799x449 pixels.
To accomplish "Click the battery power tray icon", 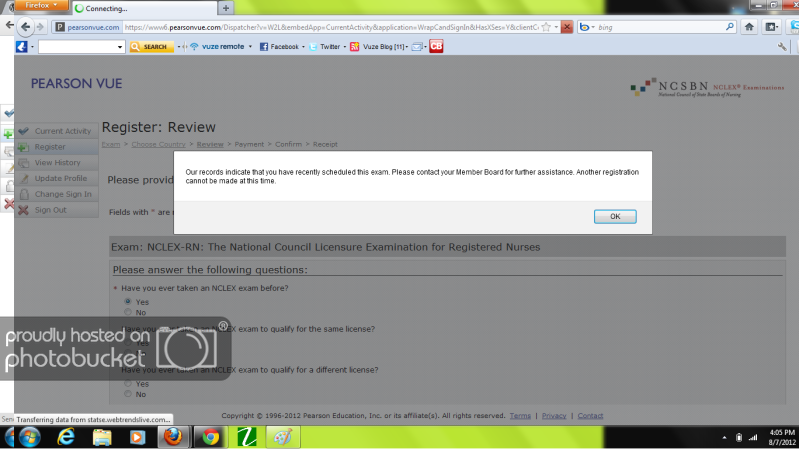I will pyautogui.click(x=739, y=437).
